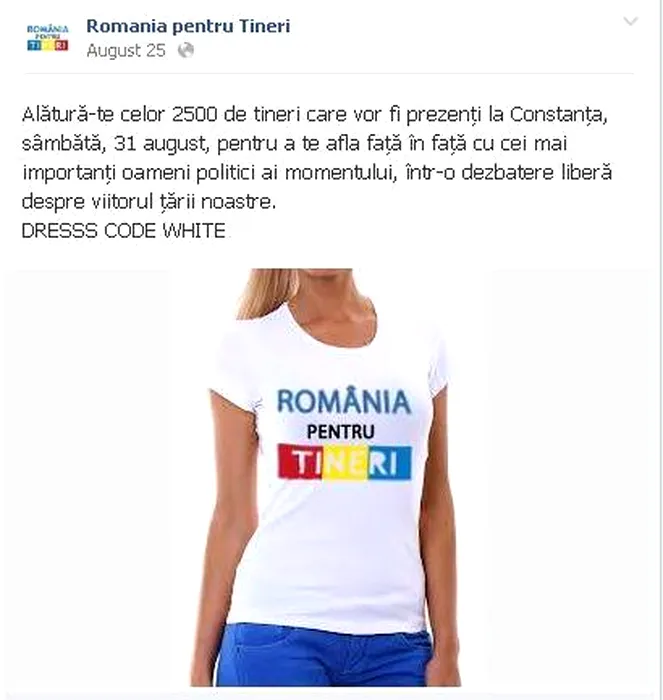663x700 pixels.
Task: Open the post options chevron menu
Action: coord(630,21)
